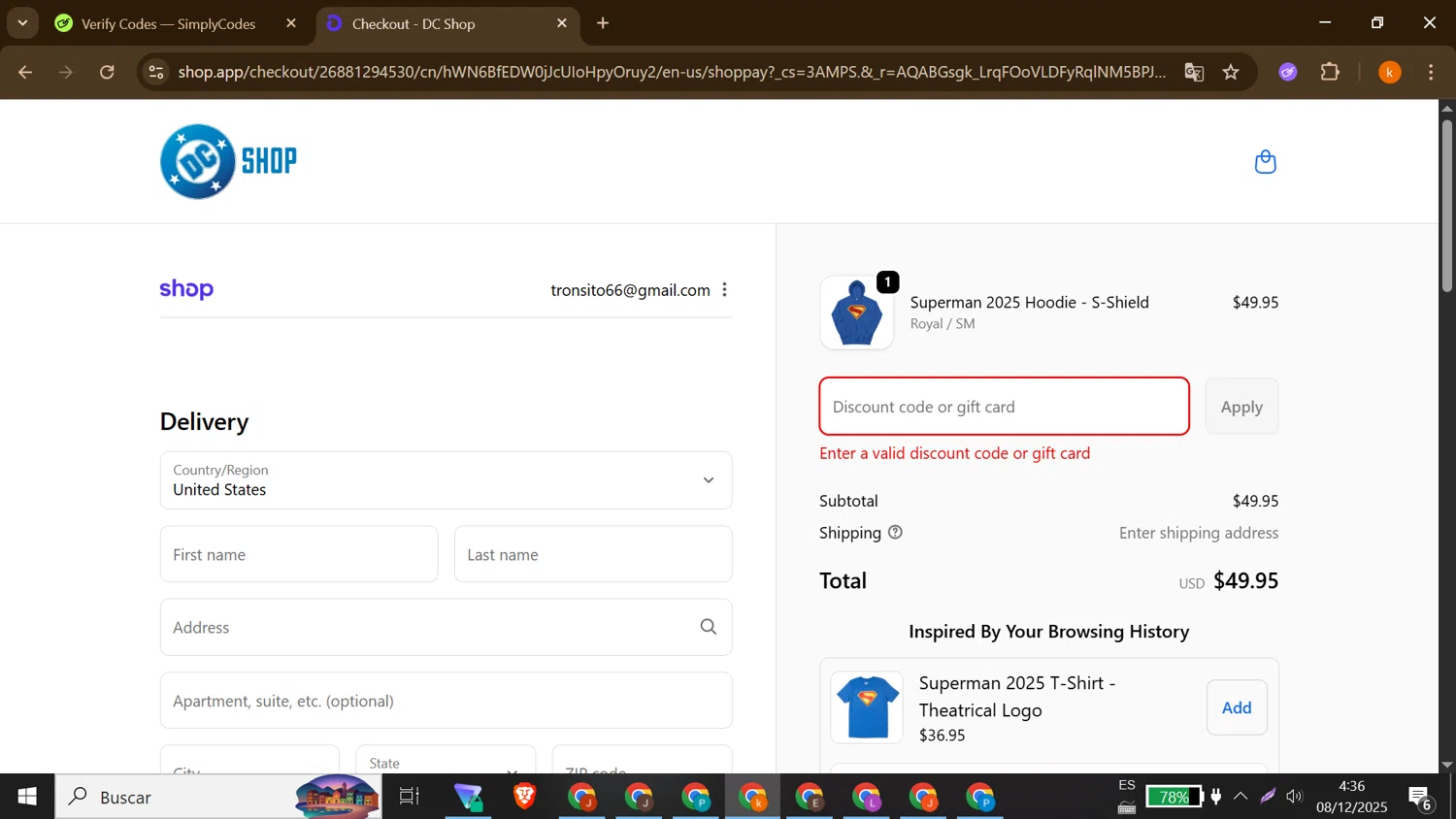
Task: Launch Brave browser from taskbar
Action: 525,797
